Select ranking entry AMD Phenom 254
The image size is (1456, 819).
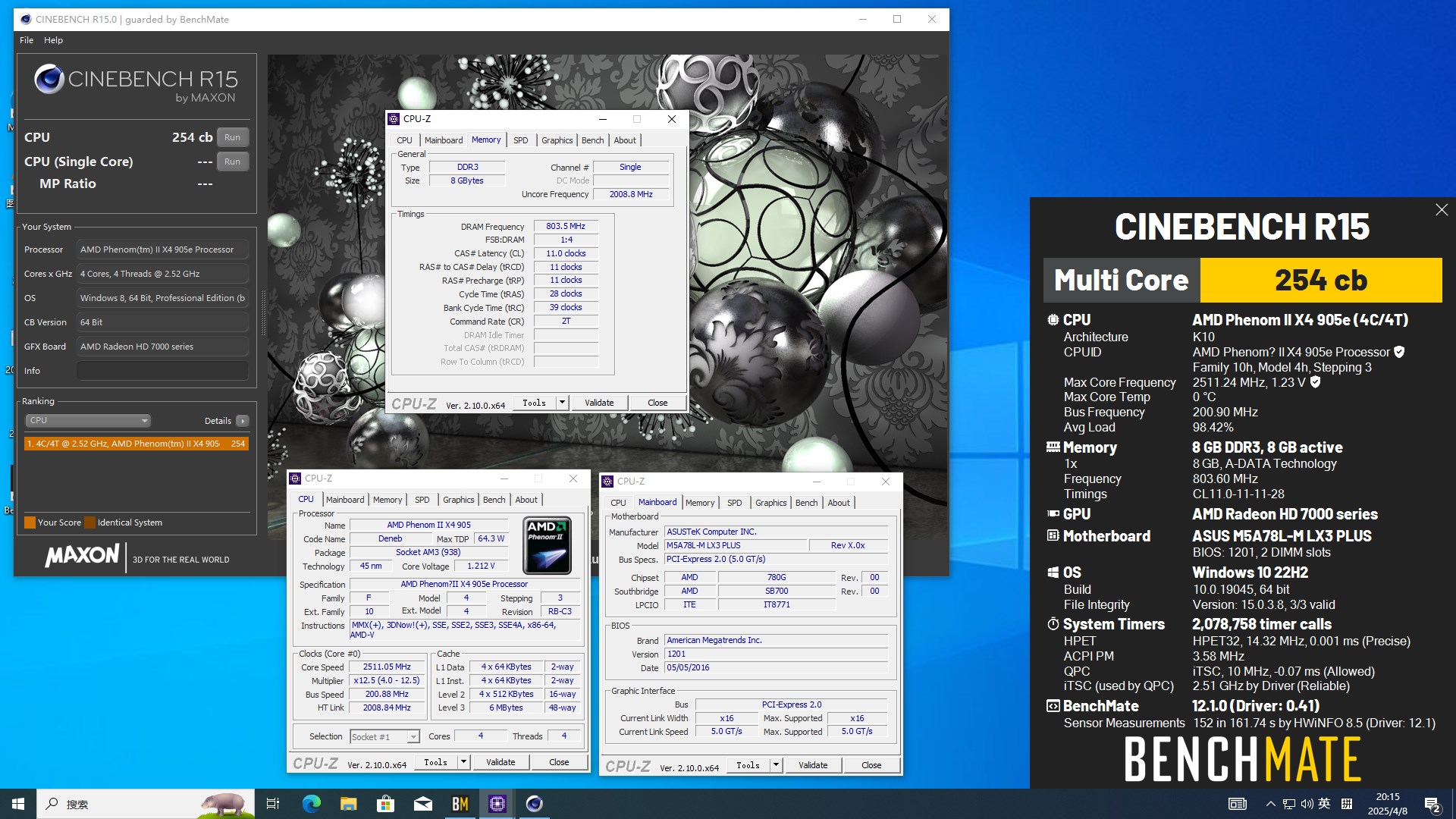pyautogui.click(x=136, y=444)
